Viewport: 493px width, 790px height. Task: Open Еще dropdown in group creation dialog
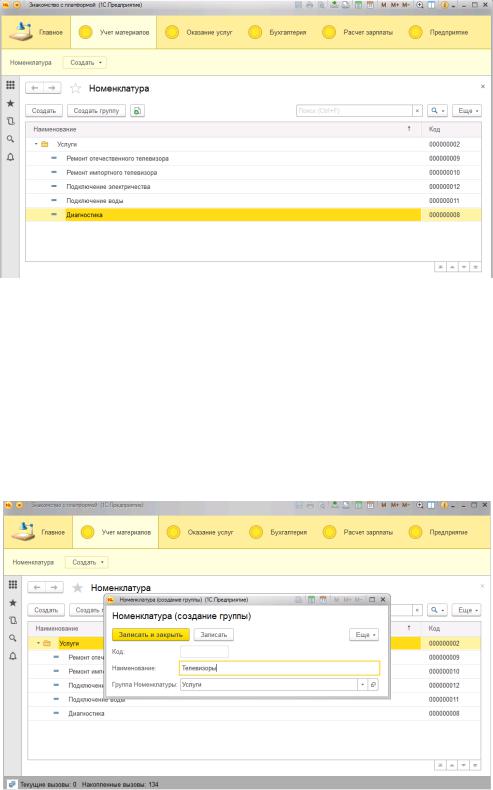[x=364, y=635]
